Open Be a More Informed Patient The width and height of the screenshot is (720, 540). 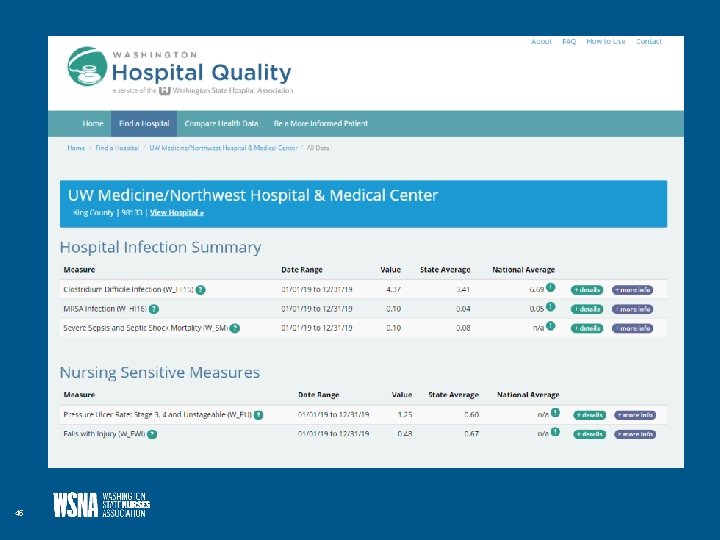click(321, 124)
